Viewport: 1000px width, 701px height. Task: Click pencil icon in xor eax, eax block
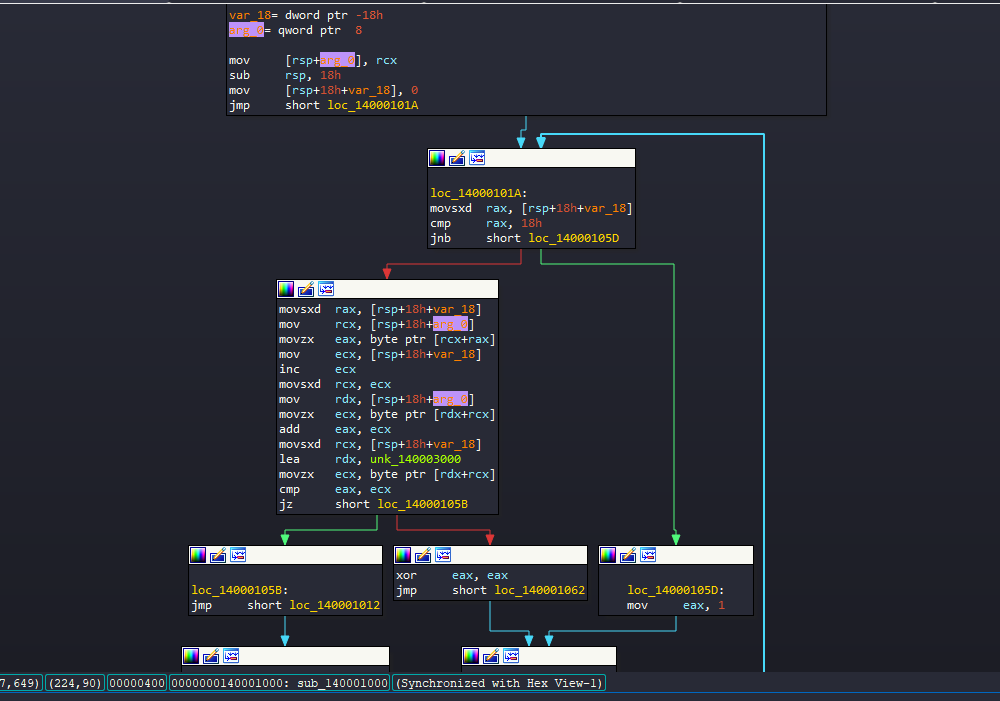pyautogui.click(x=423, y=555)
